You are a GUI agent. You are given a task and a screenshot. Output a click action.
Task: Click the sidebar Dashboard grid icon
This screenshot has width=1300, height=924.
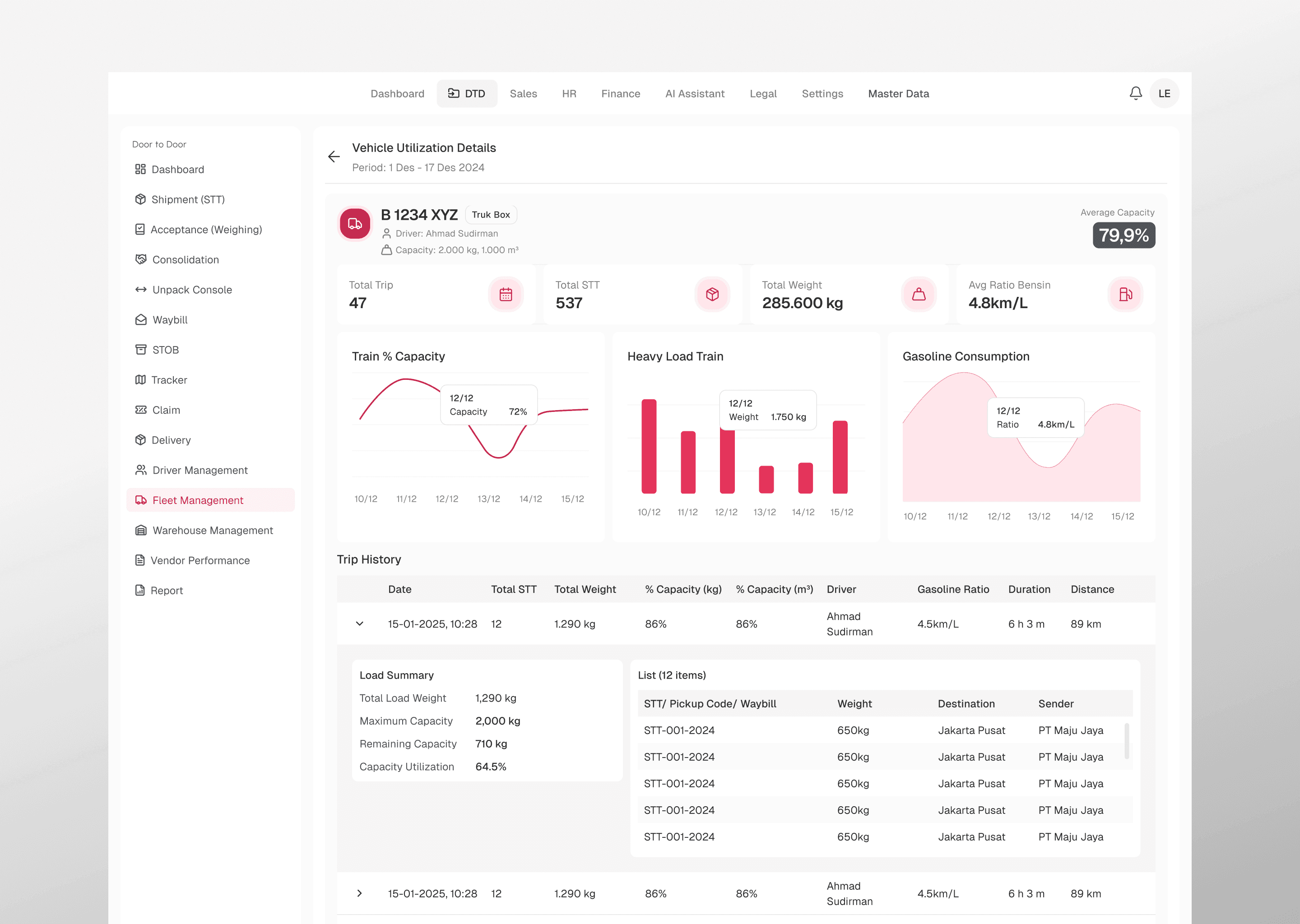140,169
